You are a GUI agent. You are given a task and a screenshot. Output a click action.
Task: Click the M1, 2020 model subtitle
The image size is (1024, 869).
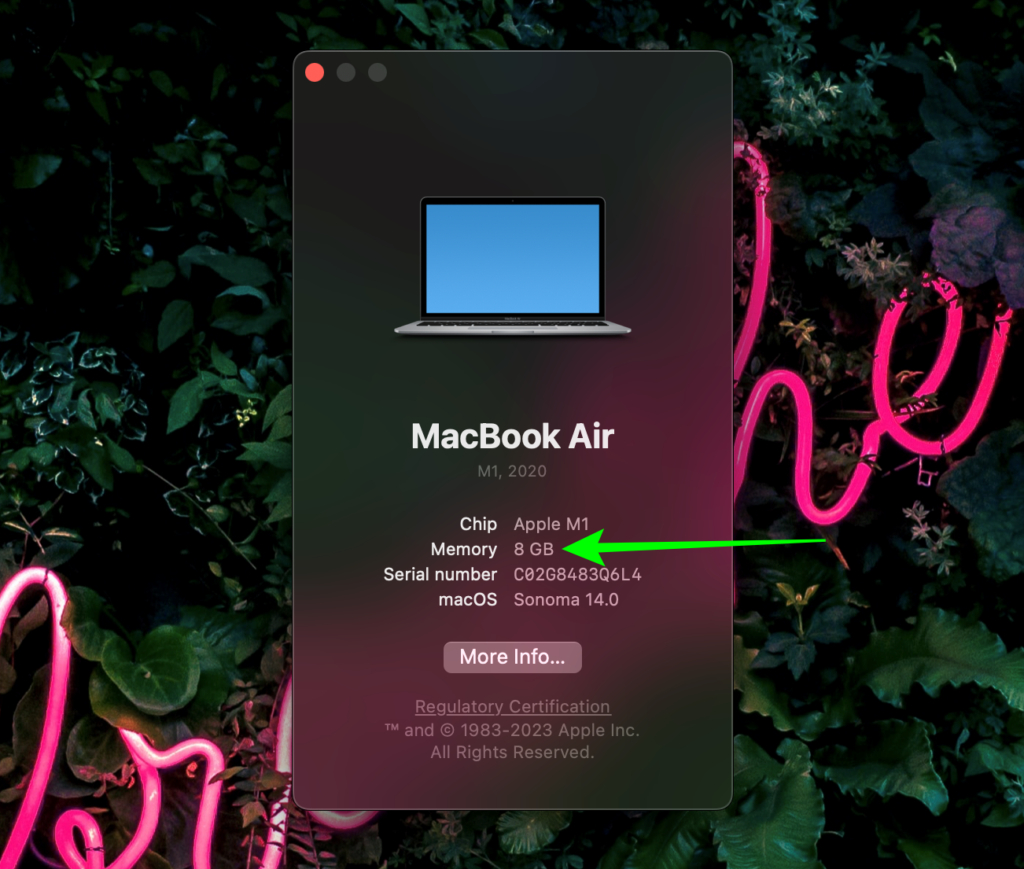coord(512,471)
